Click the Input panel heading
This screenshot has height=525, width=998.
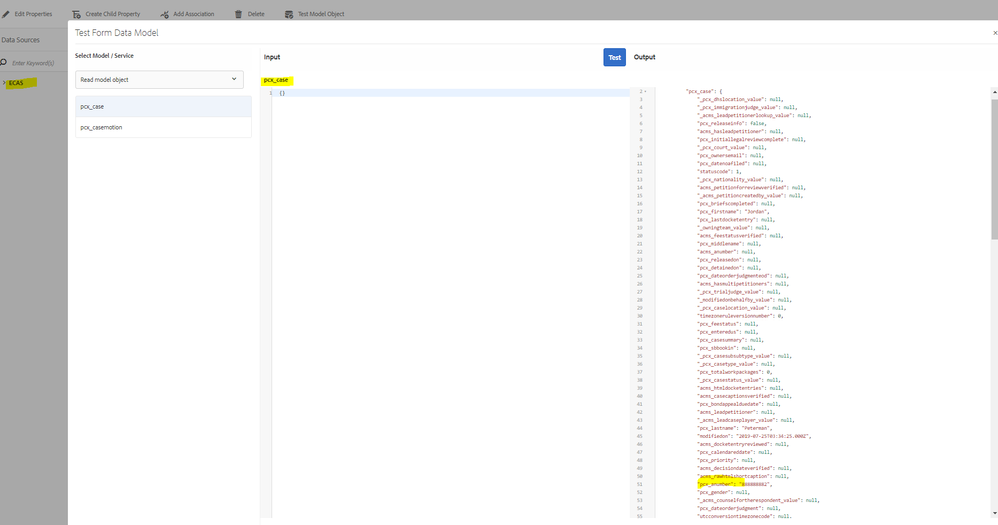[272, 57]
